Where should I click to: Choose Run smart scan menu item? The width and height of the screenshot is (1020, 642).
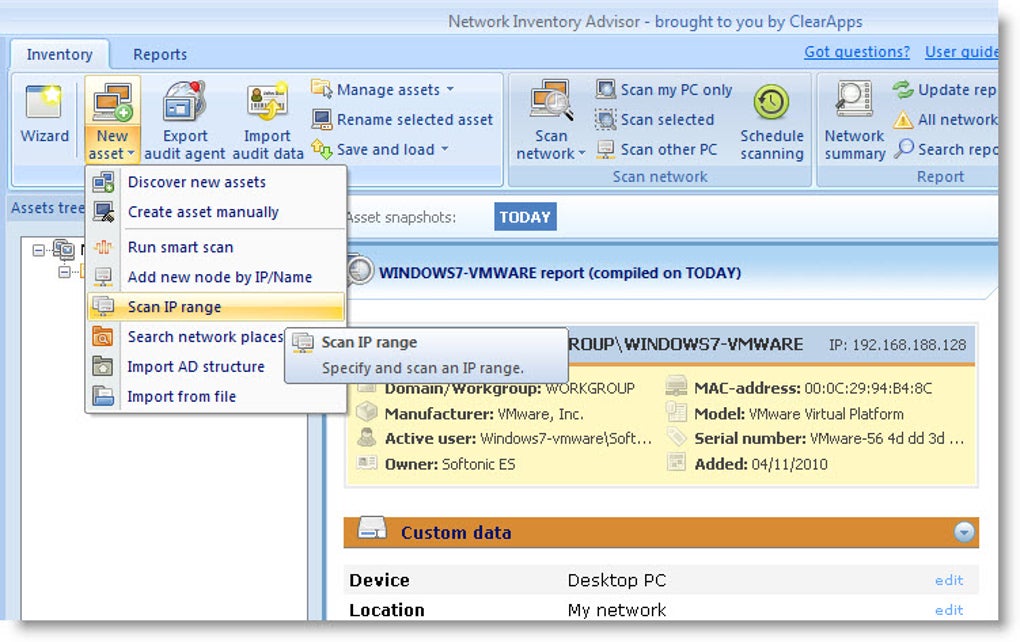[x=216, y=247]
